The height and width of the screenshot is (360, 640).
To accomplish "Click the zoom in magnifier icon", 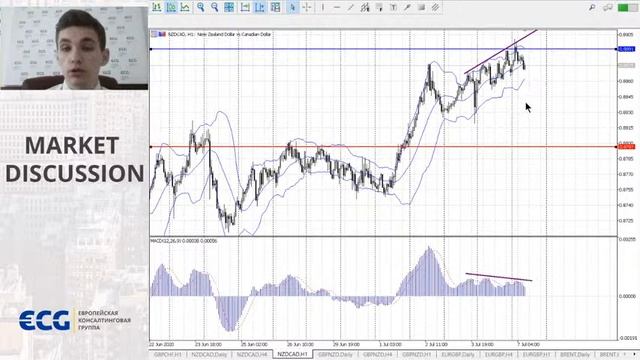I will coord(200,7).
